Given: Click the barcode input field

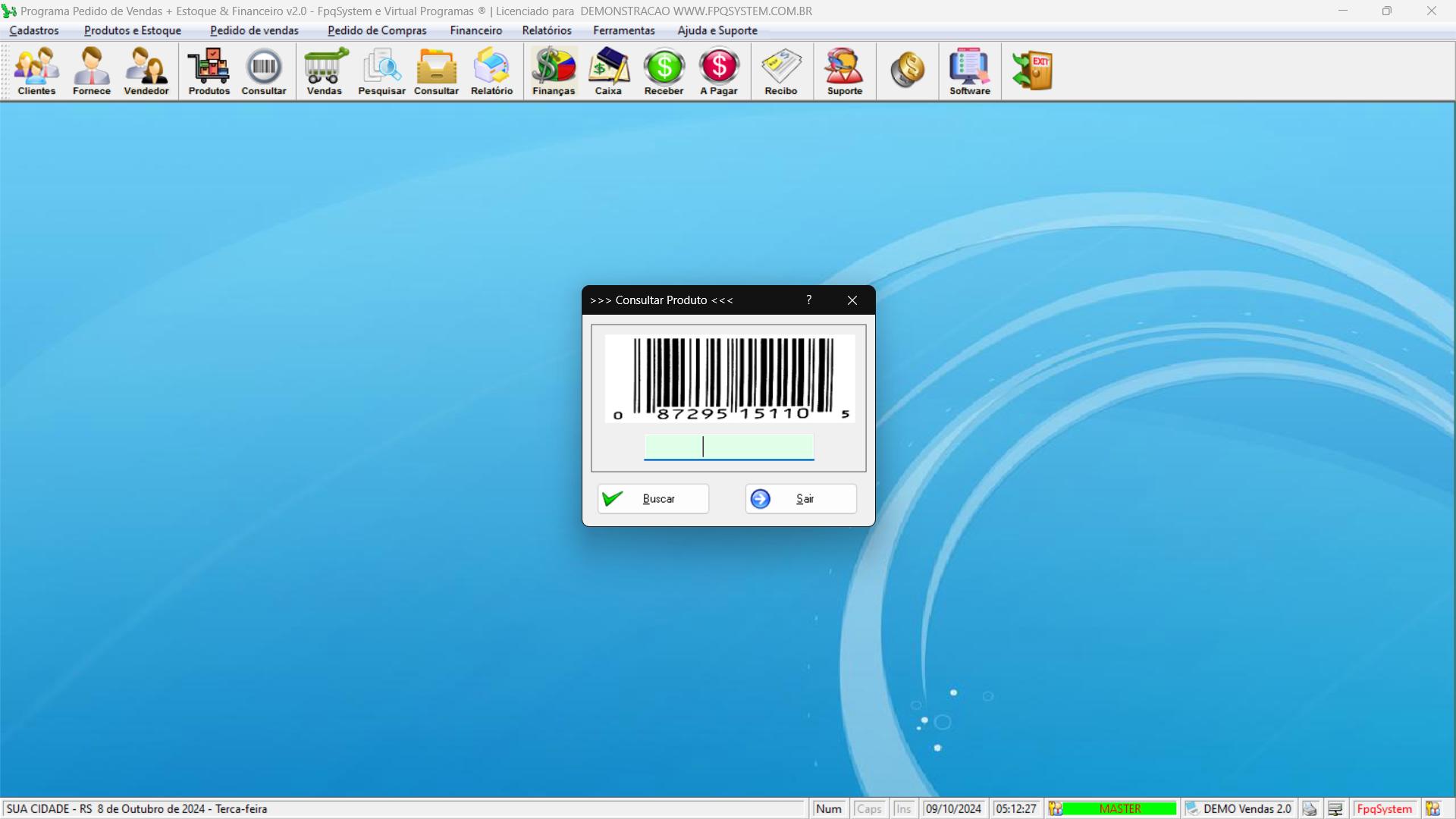Looking at the screenshot, I should [729, 447].
